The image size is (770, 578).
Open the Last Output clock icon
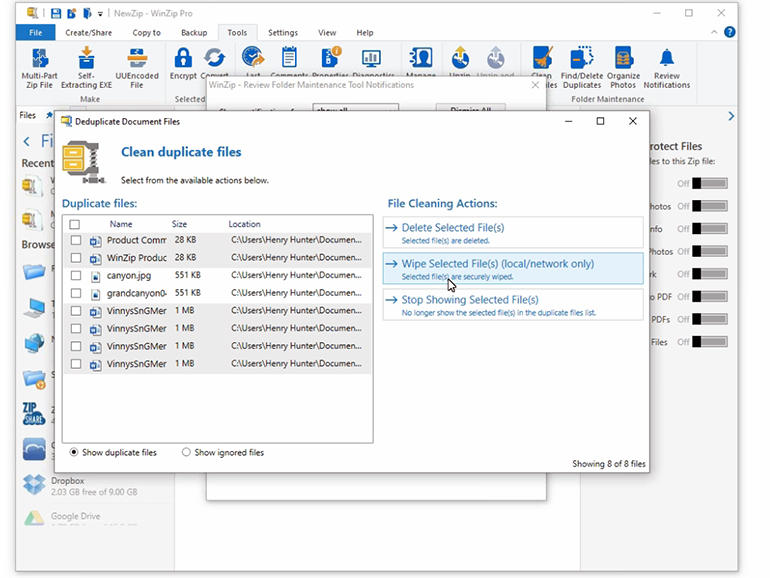(x=253, y=58)
